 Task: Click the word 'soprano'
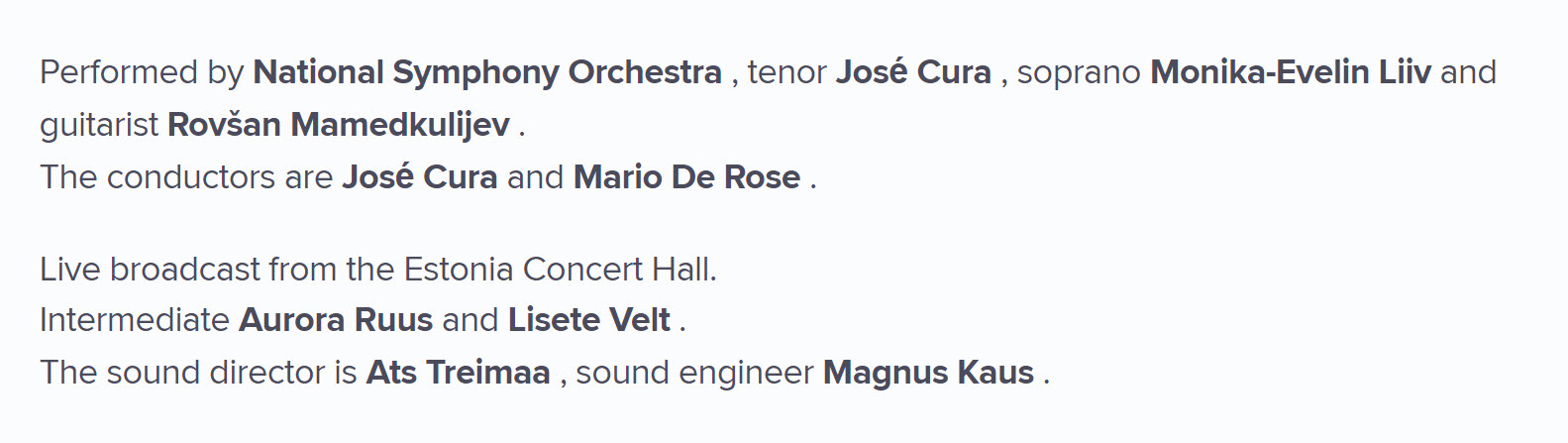click(x=1079, y=73)
